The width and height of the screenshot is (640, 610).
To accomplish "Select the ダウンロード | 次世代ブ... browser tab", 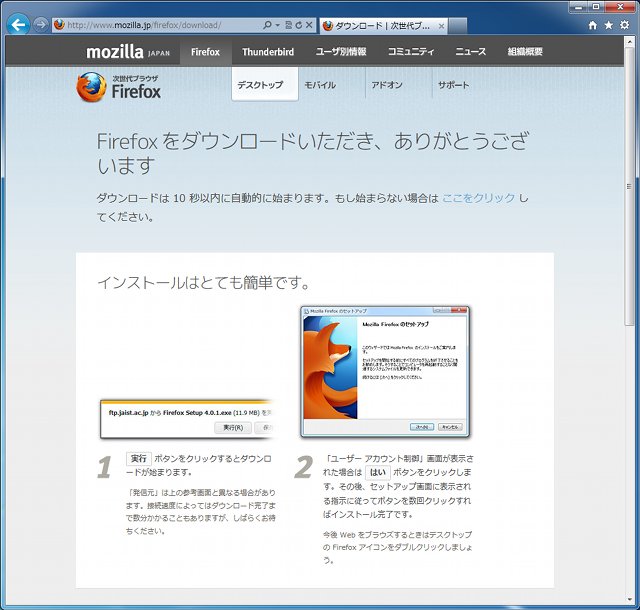I will tap(384, 26).
